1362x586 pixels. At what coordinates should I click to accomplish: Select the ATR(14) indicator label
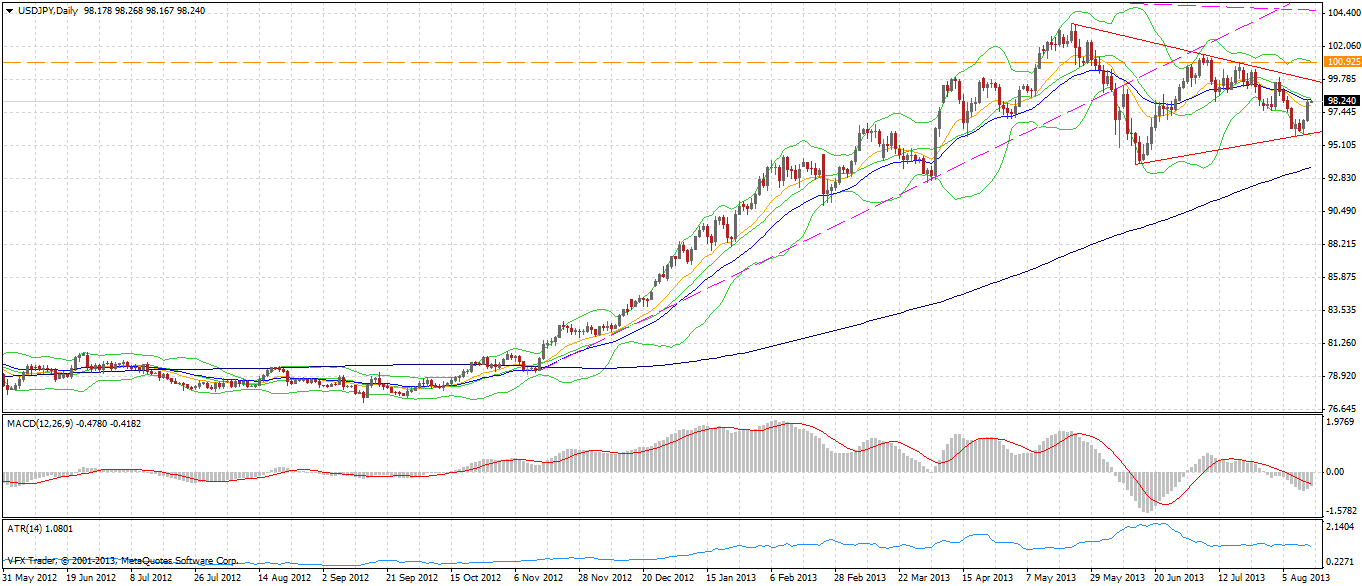point(27,527)
